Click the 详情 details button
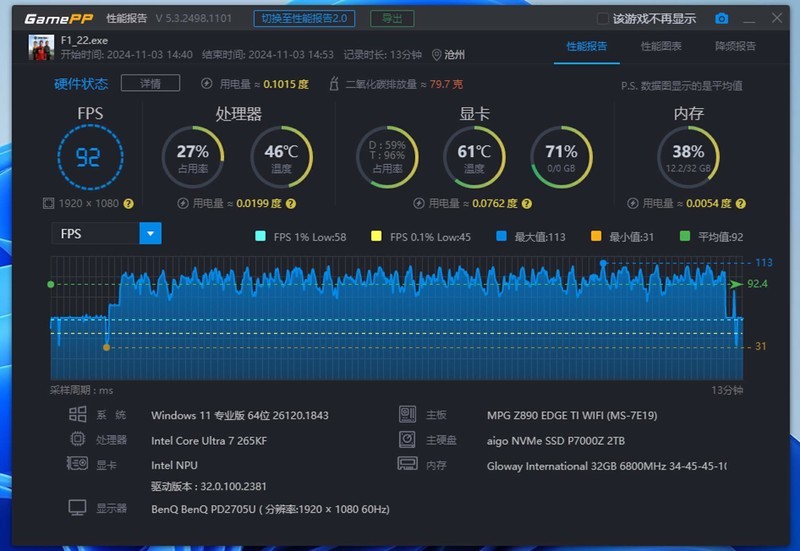This screenshot has width=800, height=551. 151,83
